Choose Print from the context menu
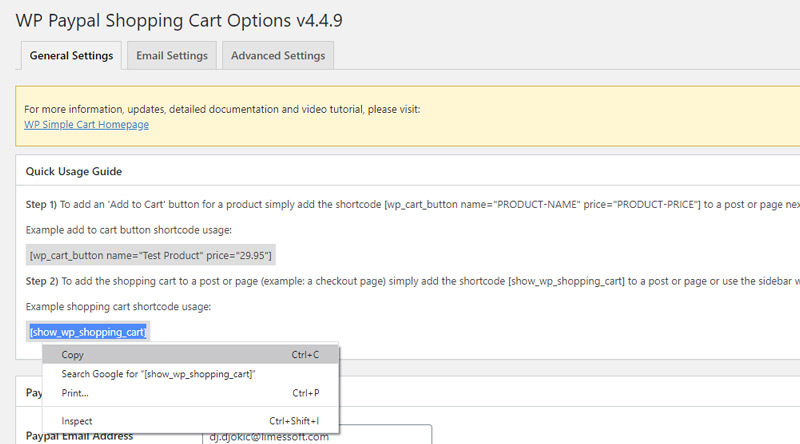 tap(190, 393)
